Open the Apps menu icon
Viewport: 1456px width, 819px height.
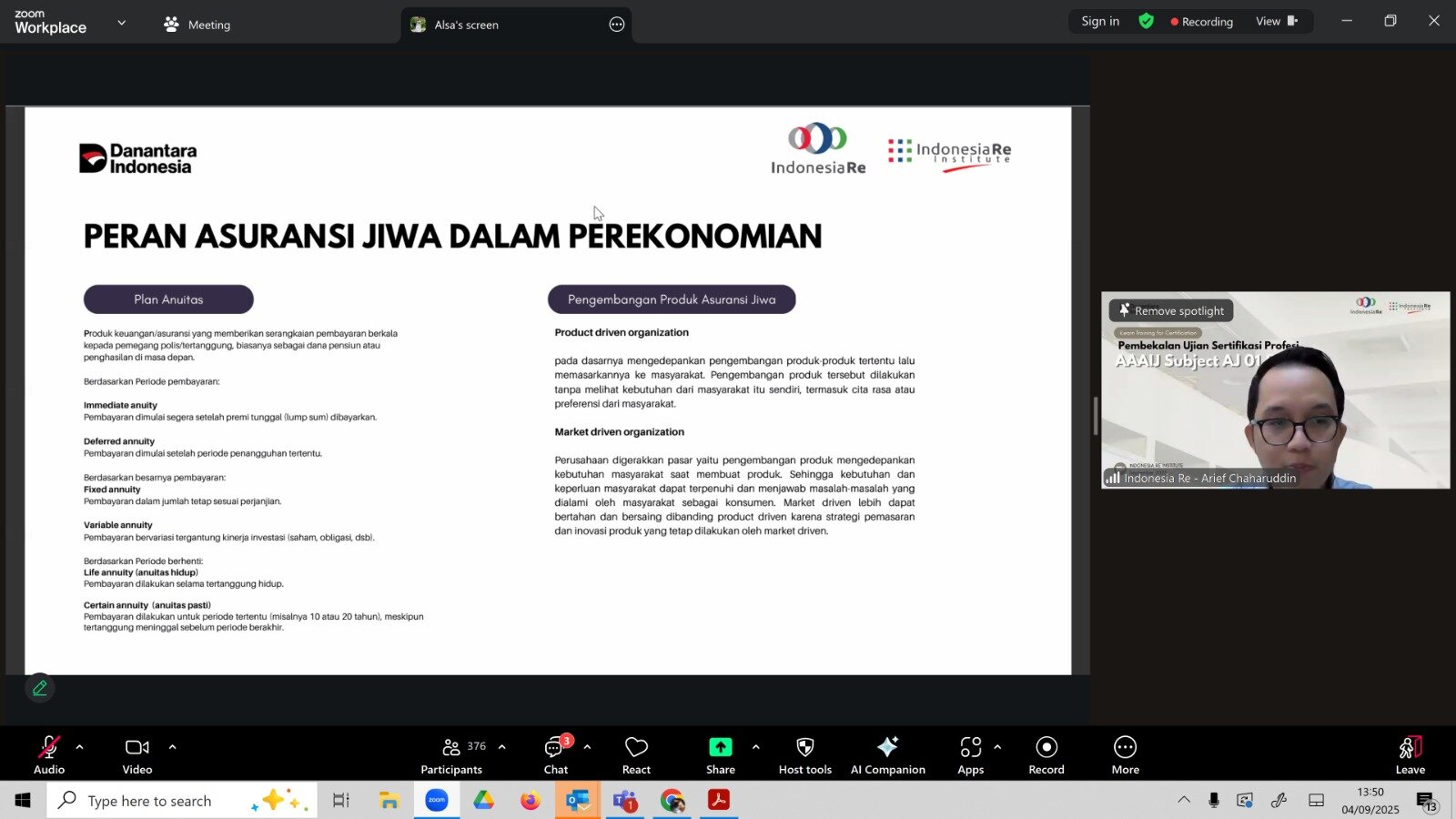tap(970, 754)
